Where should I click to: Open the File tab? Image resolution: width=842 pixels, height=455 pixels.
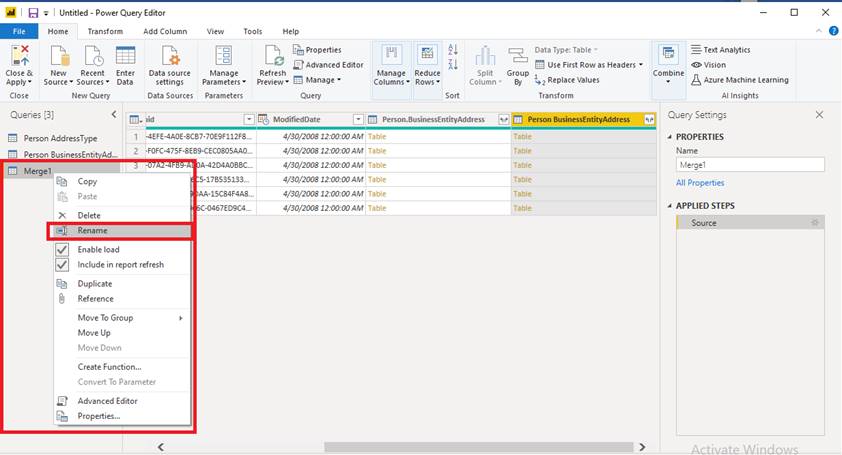tap(19, 31)
